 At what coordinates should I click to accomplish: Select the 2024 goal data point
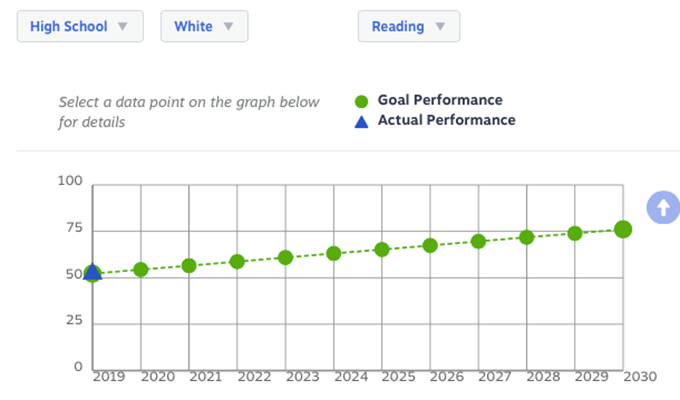[333, 253]
